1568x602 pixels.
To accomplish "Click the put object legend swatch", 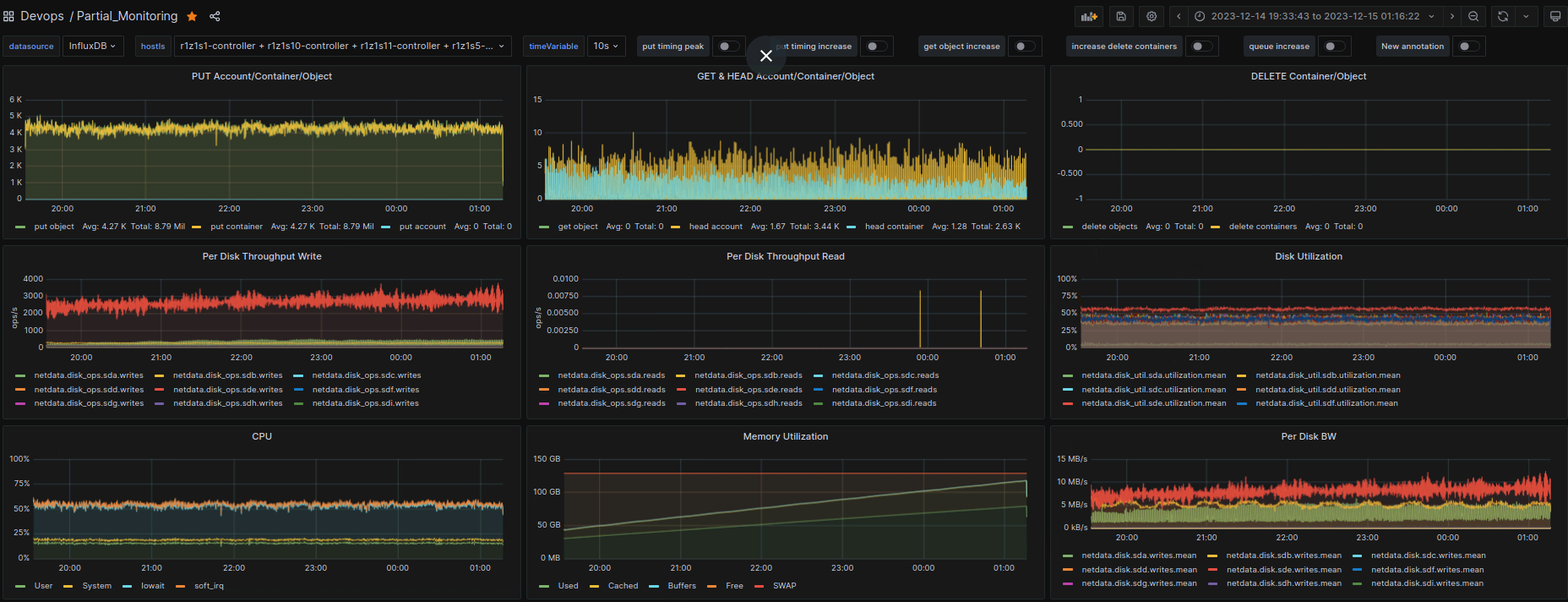I will [21, 227].
